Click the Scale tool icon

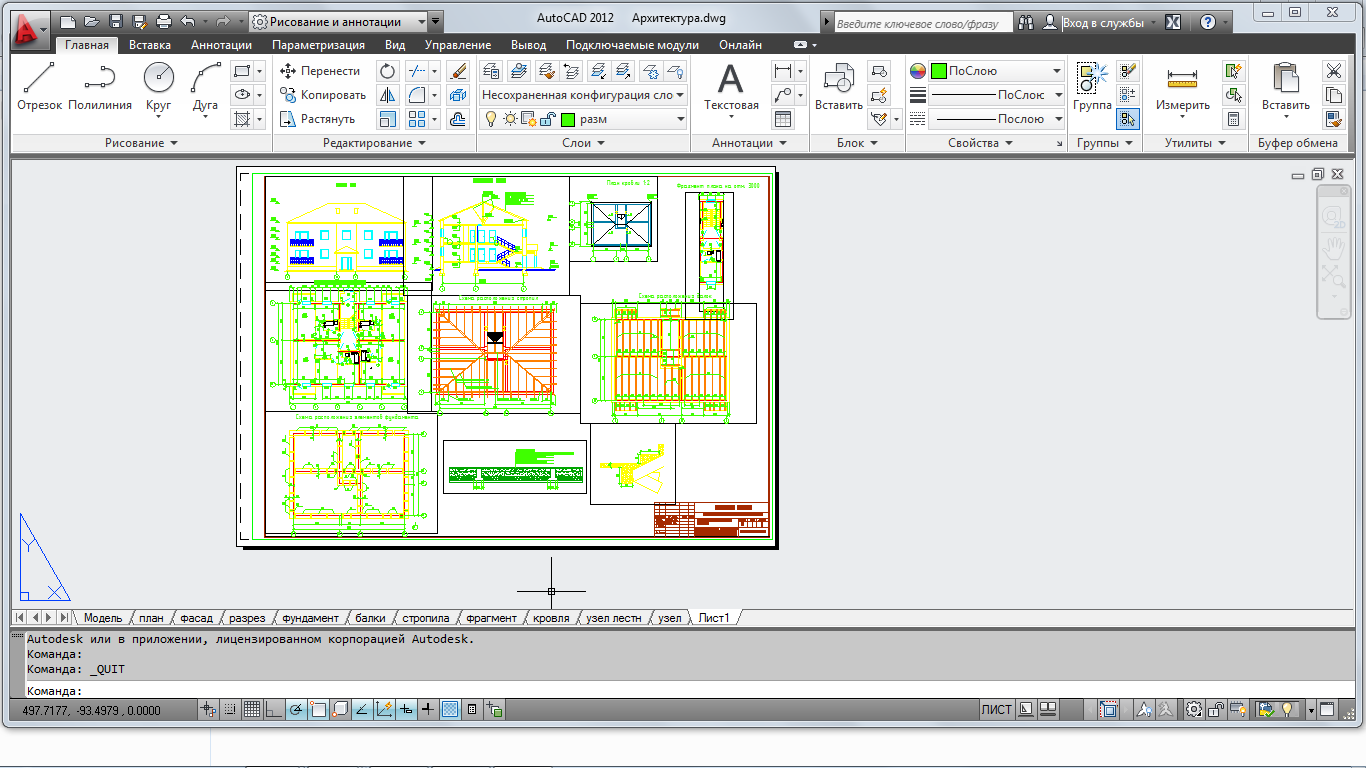pos(388,119)
